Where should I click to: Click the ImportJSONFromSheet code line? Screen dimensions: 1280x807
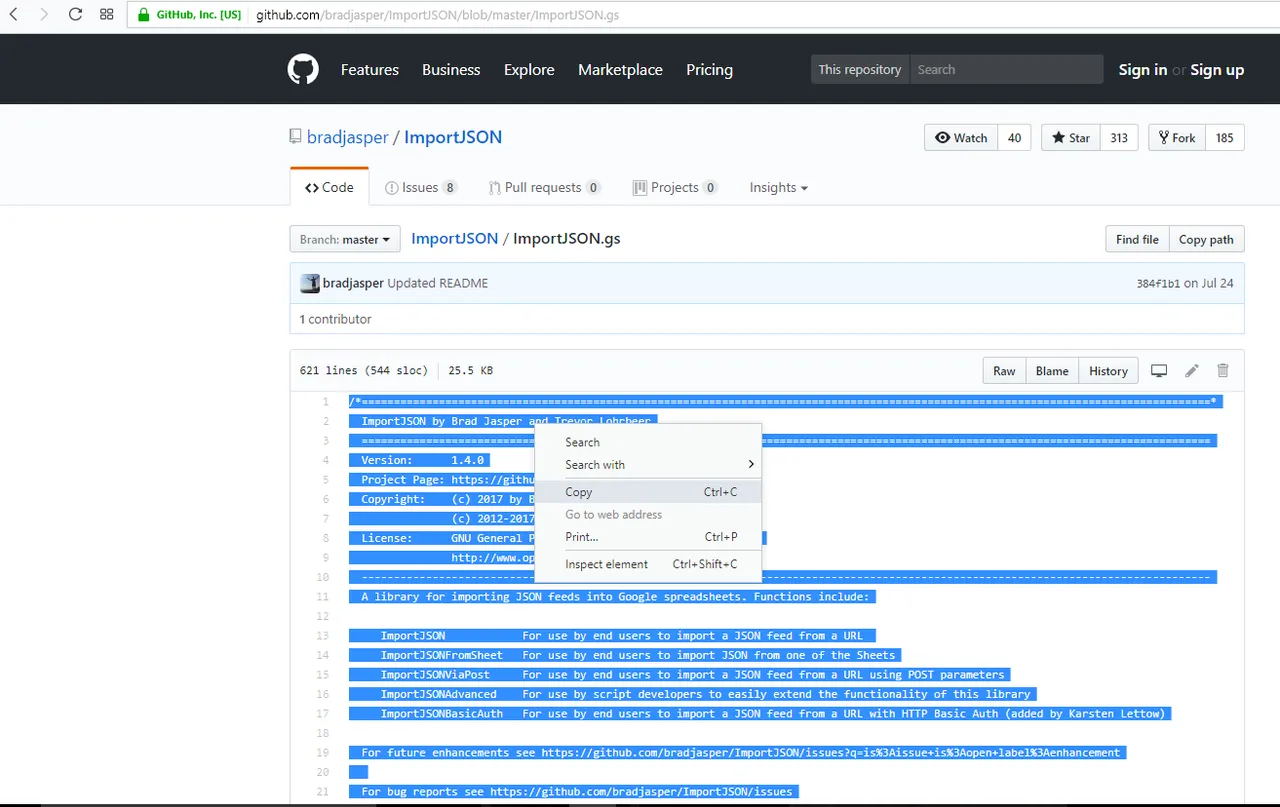[624, 655]
